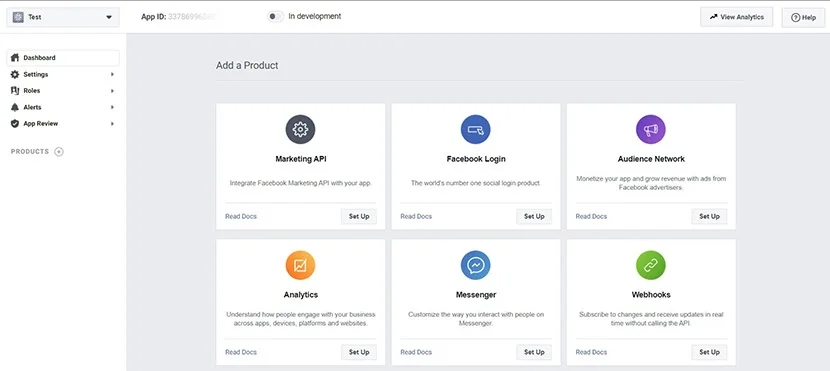Viewport: 830px width, 371px height.
Task: Expand the Roles sidebar menu
Action: point(63,91)
